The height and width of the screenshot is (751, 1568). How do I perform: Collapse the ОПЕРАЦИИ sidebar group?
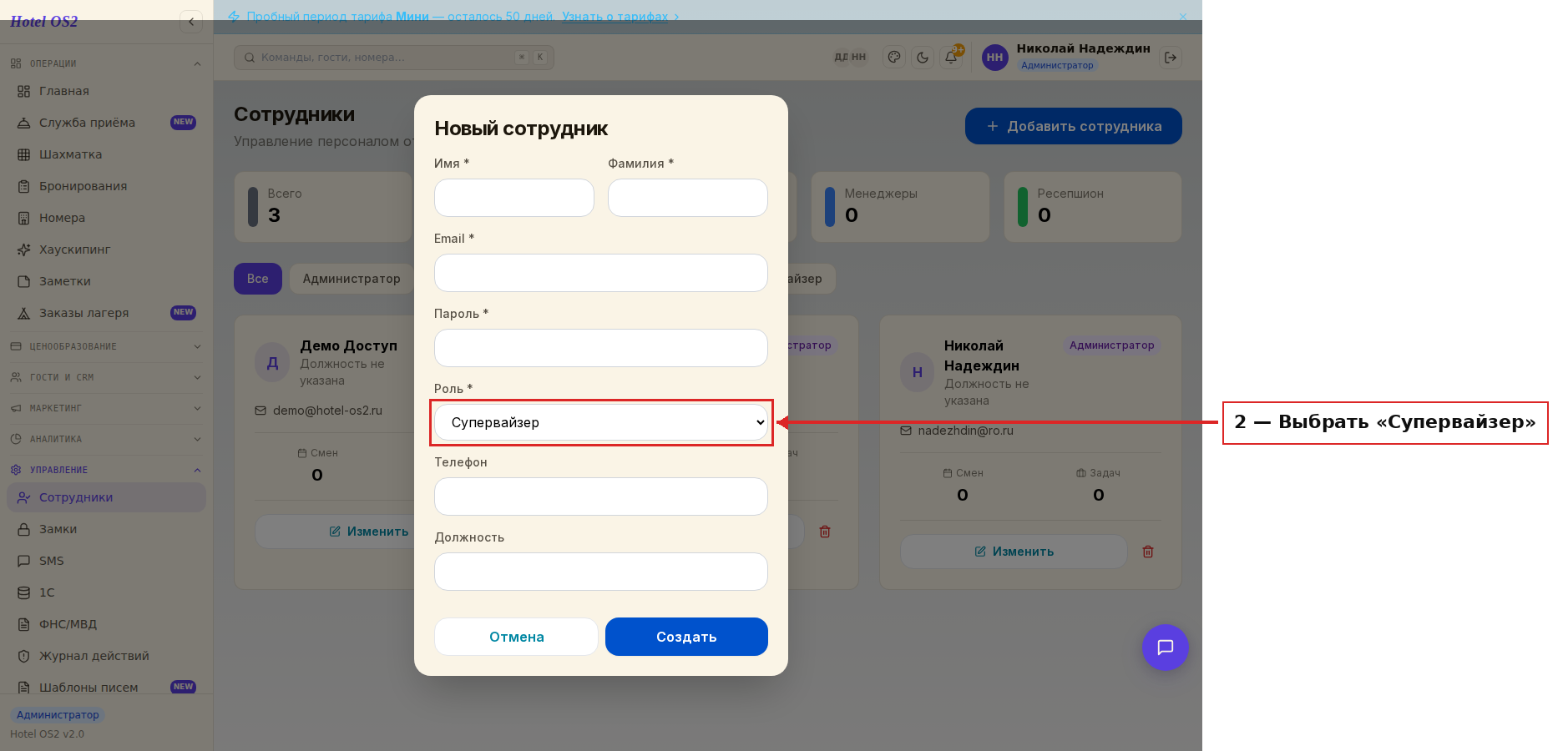click(x=106, y=63)
